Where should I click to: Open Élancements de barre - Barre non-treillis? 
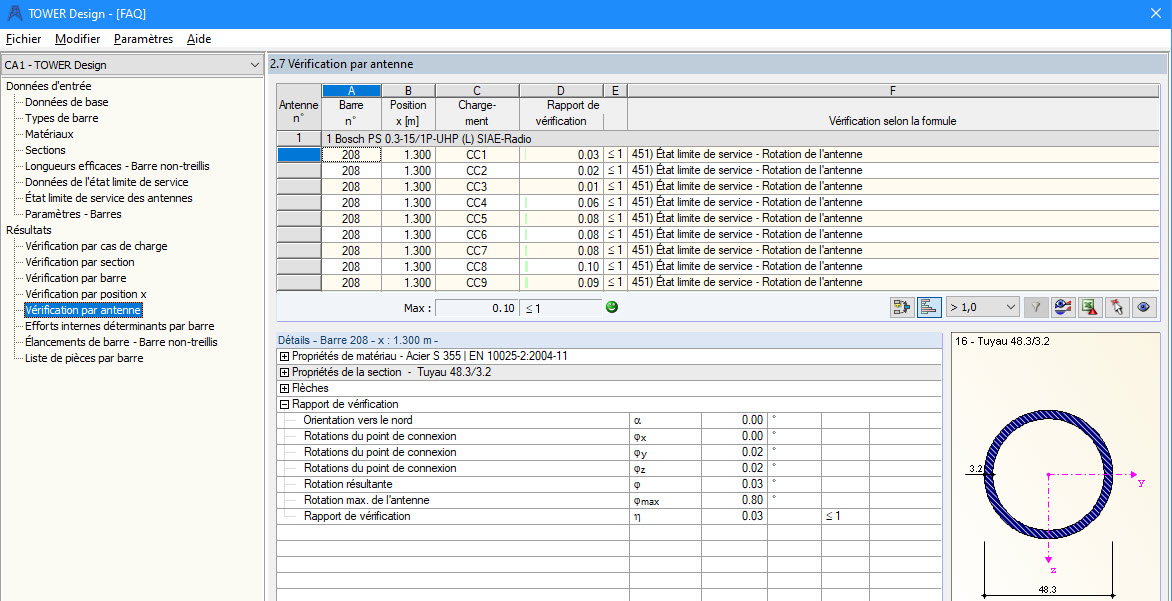(121, 342)
